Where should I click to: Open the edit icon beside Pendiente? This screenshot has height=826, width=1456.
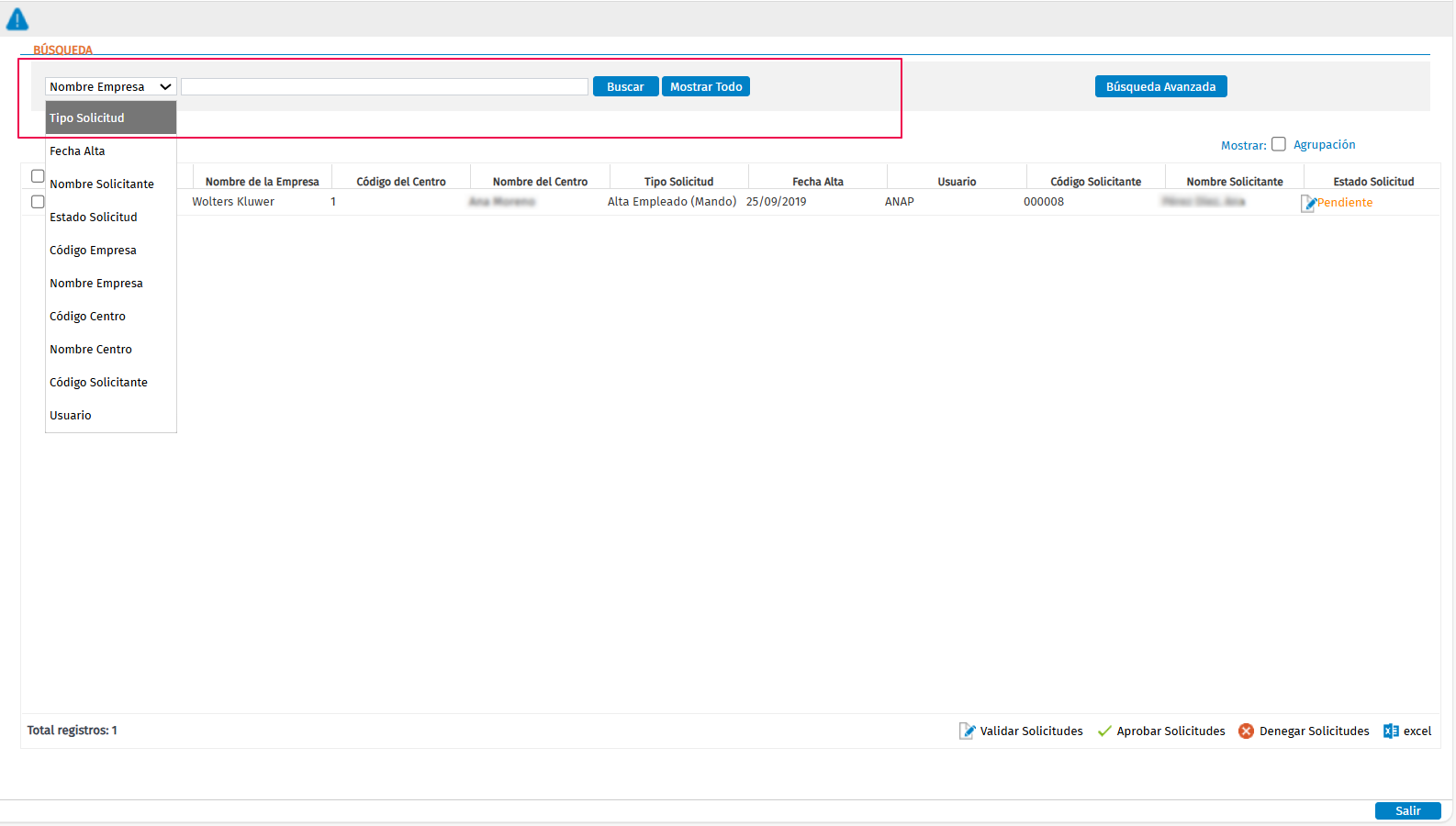[x=1308, y=203]
